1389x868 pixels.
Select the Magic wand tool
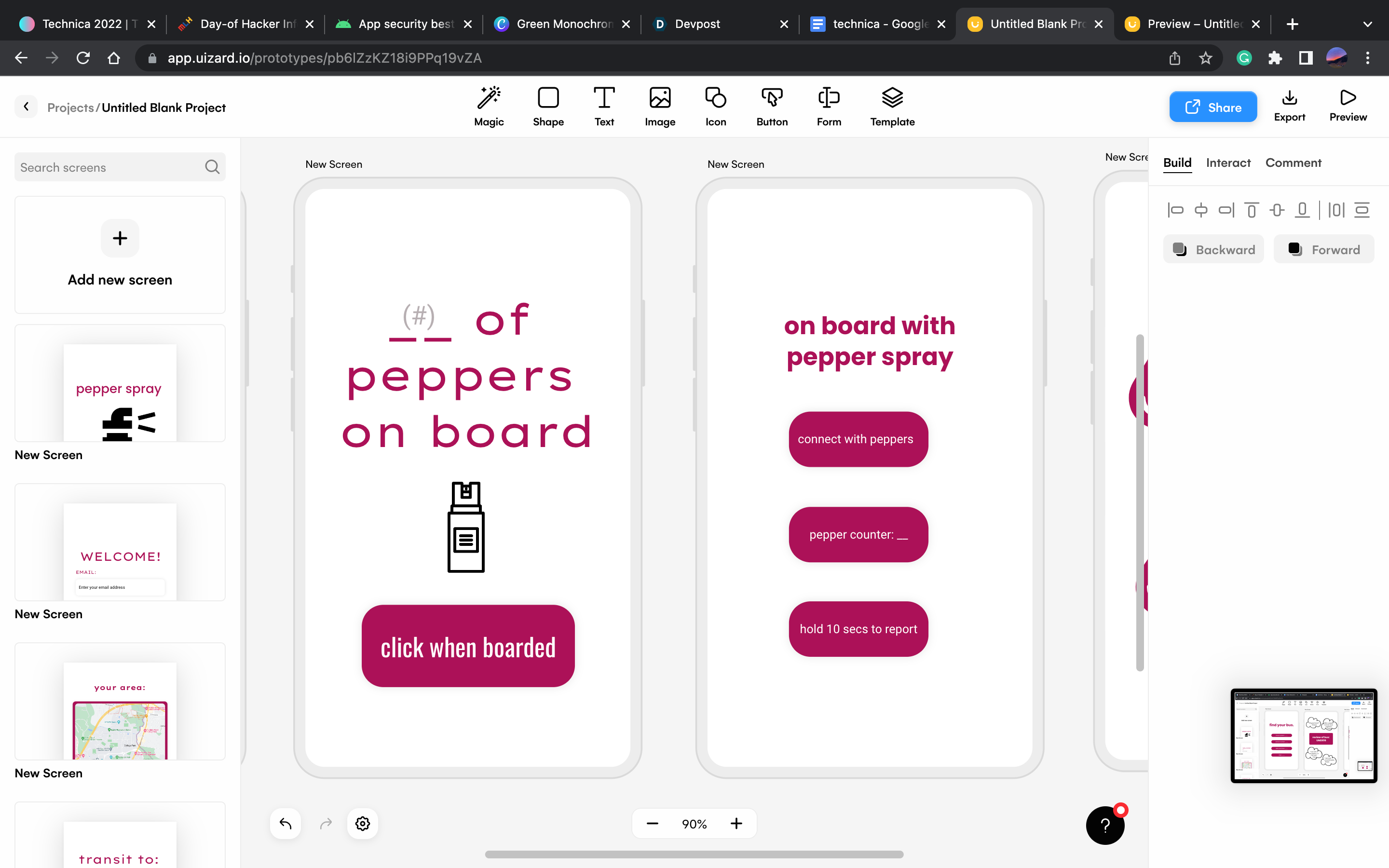pos(489,106)
